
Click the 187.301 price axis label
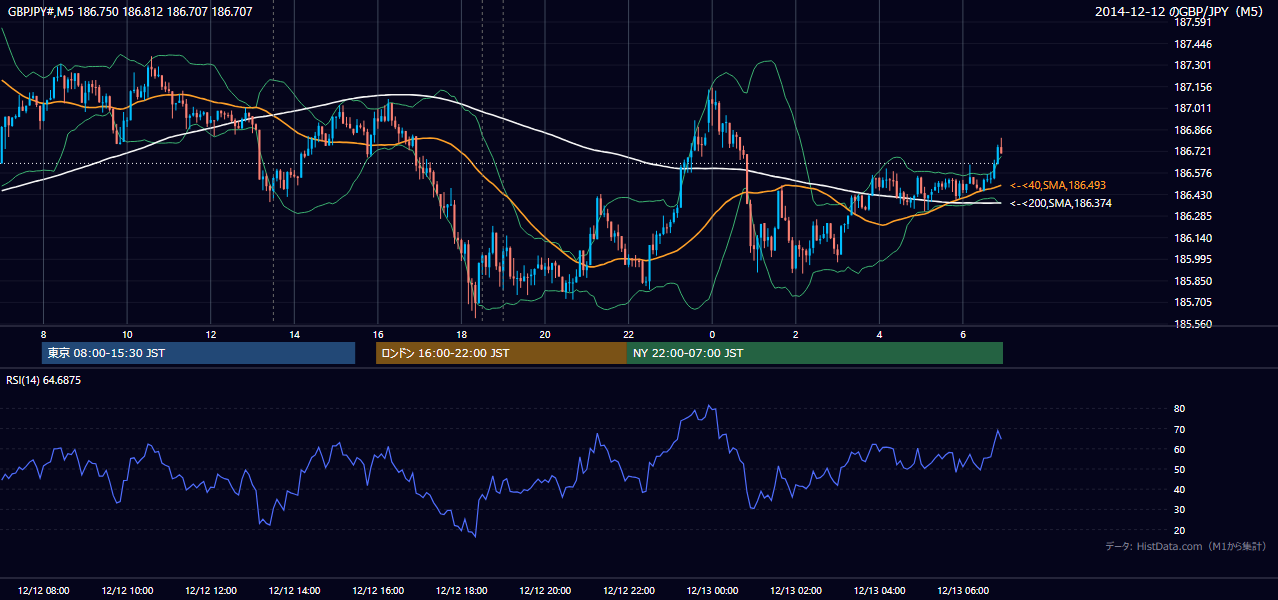(x=1192, y=66)
